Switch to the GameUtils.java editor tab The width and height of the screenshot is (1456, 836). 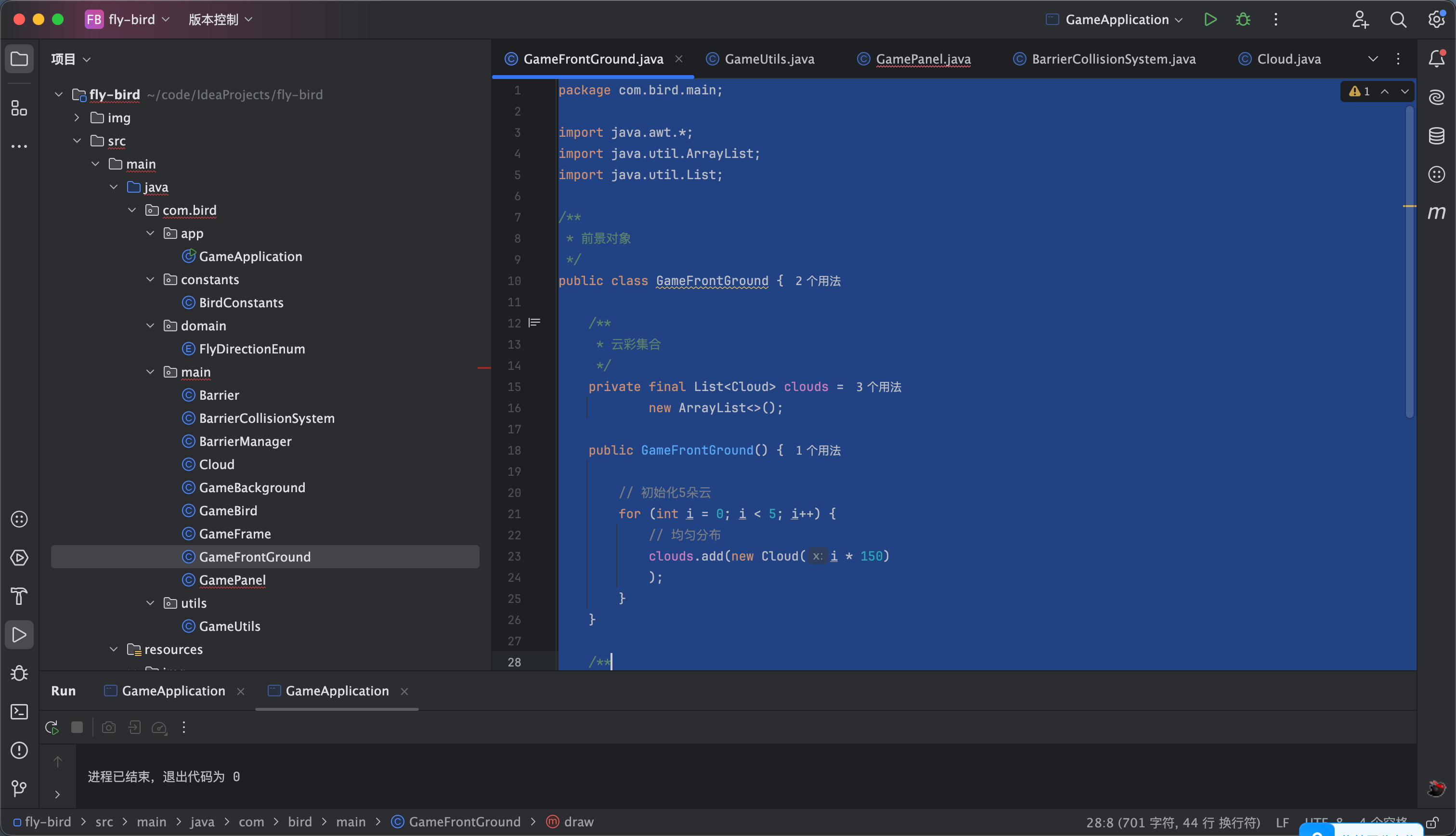tap(760, 59)
